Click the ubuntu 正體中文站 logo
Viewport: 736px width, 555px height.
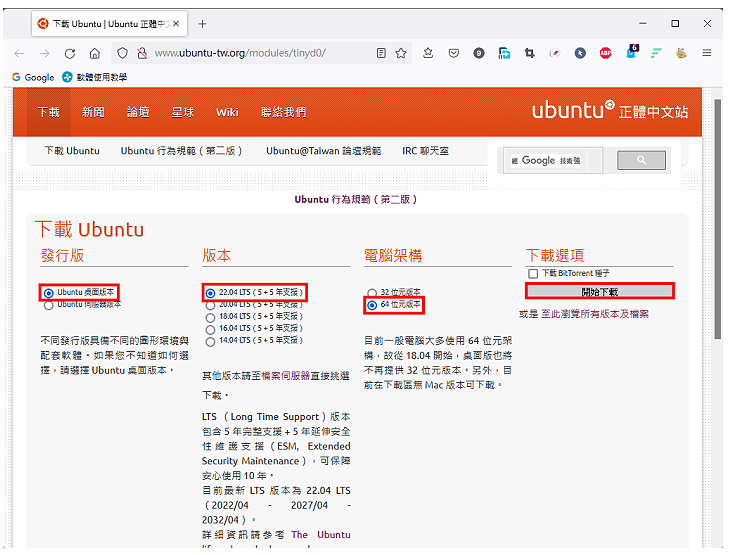tap(610, 111)
